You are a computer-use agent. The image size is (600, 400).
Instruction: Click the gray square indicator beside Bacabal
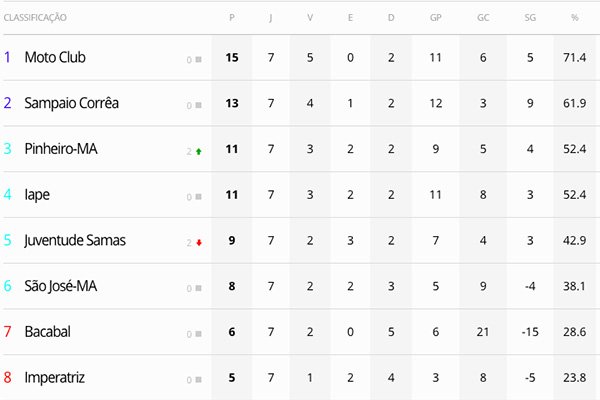(198, 334)
